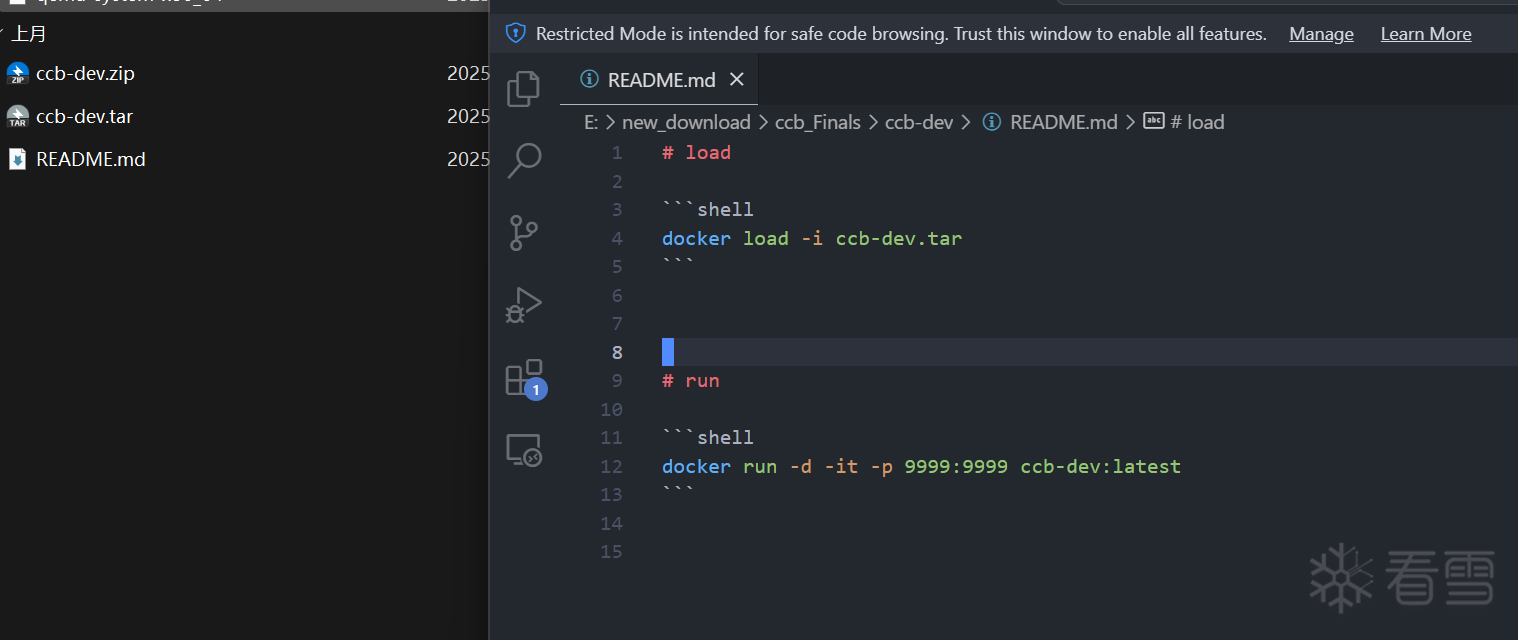
Task: Collapse the 上月 file group
Action: [x=3, y=33]
